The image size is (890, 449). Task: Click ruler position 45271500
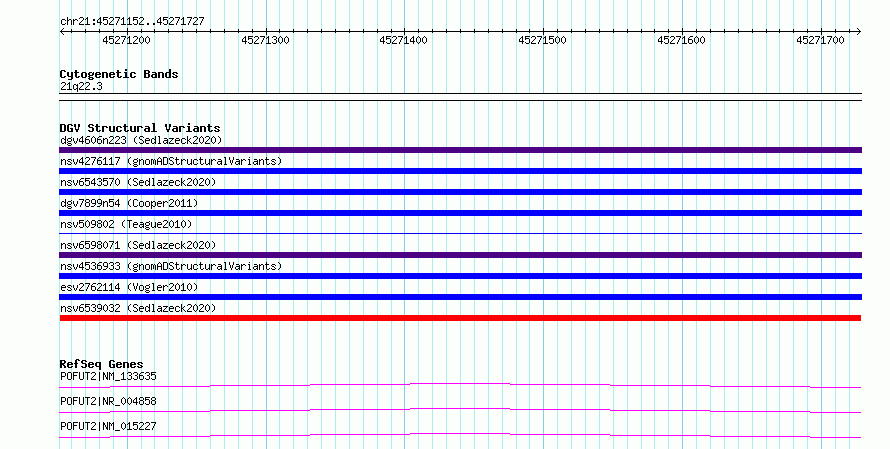tap(542, 40)
